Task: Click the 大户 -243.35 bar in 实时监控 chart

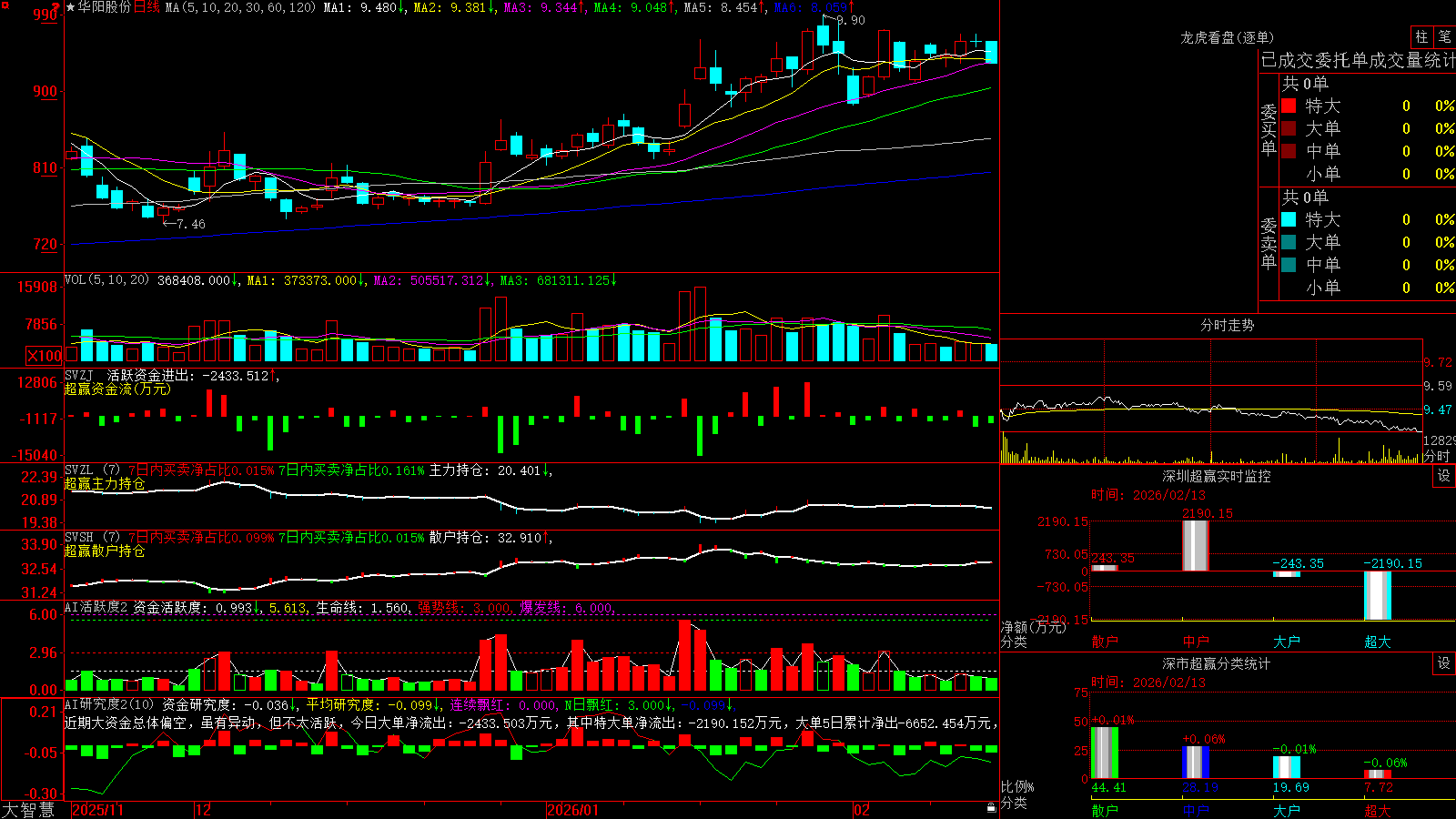Action: pyautogui.click(x=1287, y=574)
